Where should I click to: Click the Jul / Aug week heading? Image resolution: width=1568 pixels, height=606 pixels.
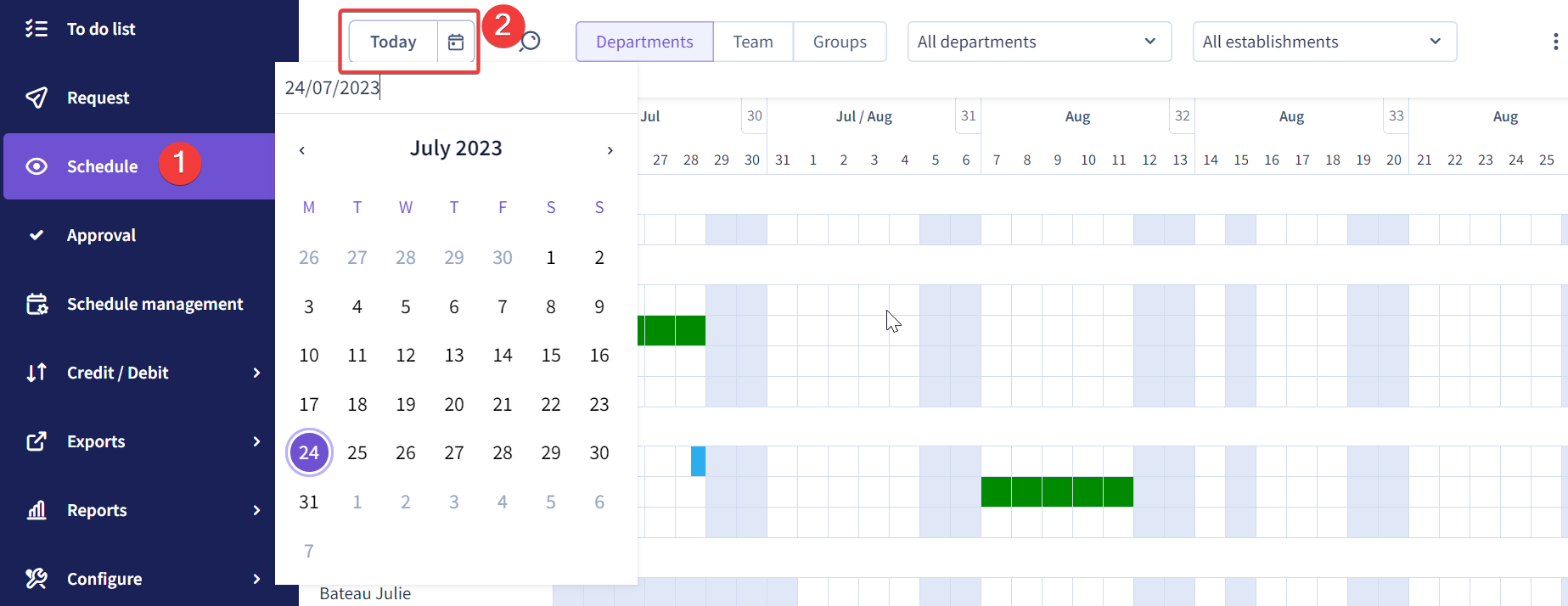[864, 116]
